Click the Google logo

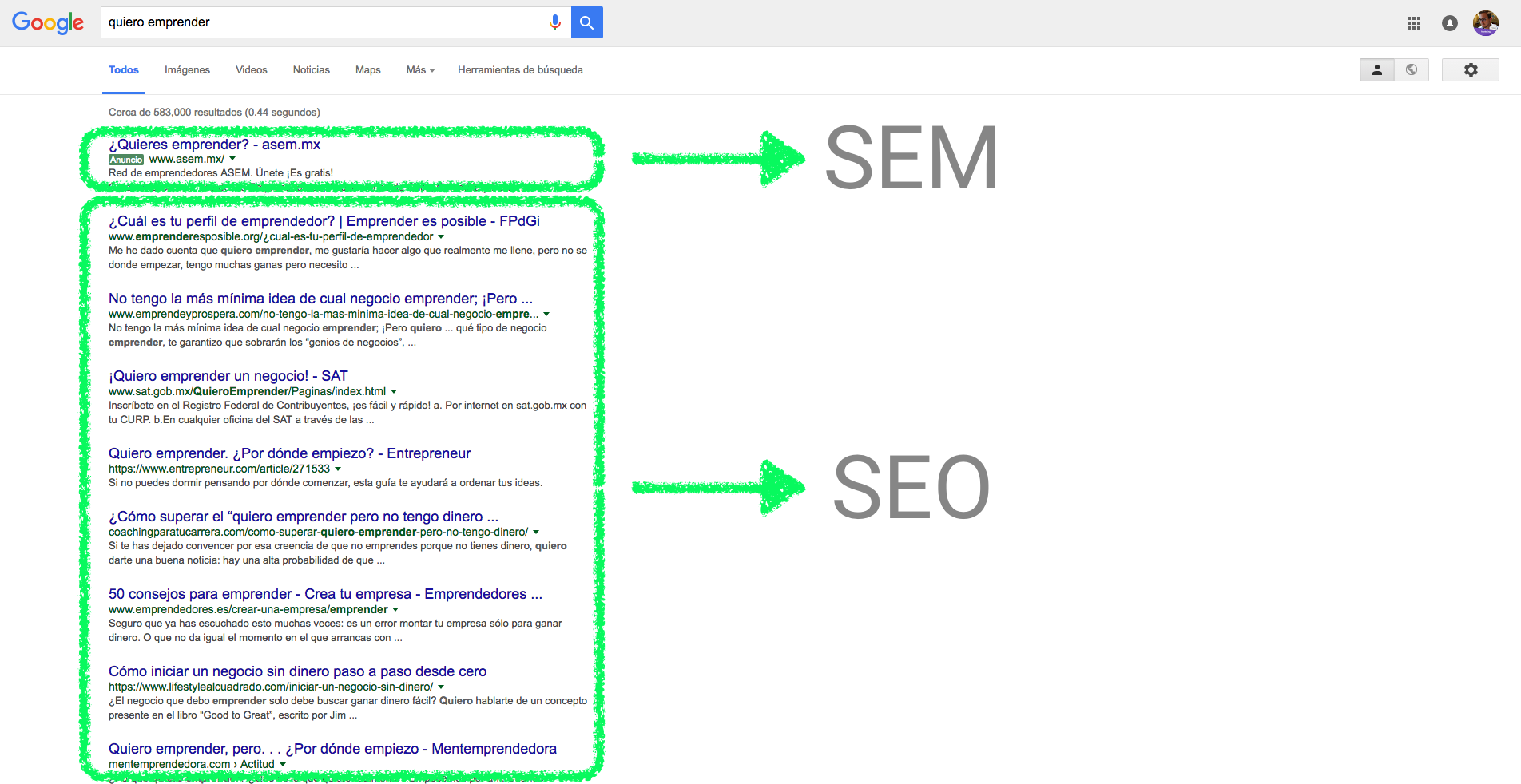[48, 23]
